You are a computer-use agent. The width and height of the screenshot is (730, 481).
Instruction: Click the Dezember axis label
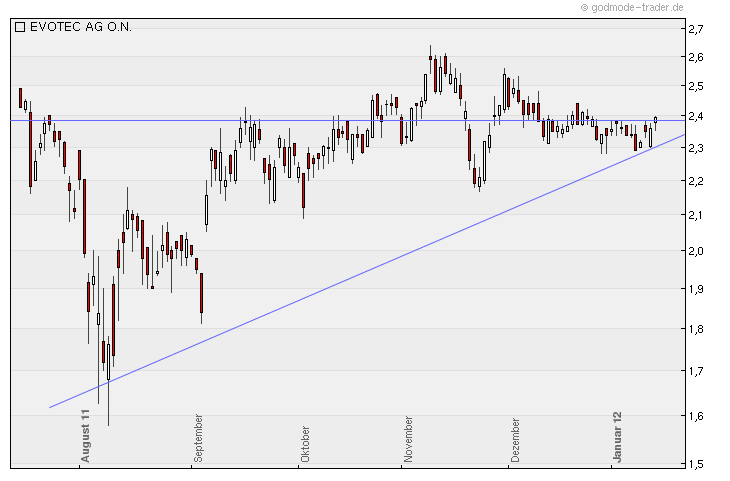tap(514, 440)
